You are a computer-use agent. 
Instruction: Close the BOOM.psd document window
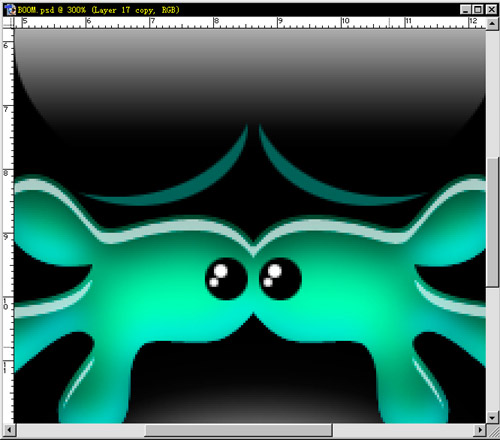[492, 10]
